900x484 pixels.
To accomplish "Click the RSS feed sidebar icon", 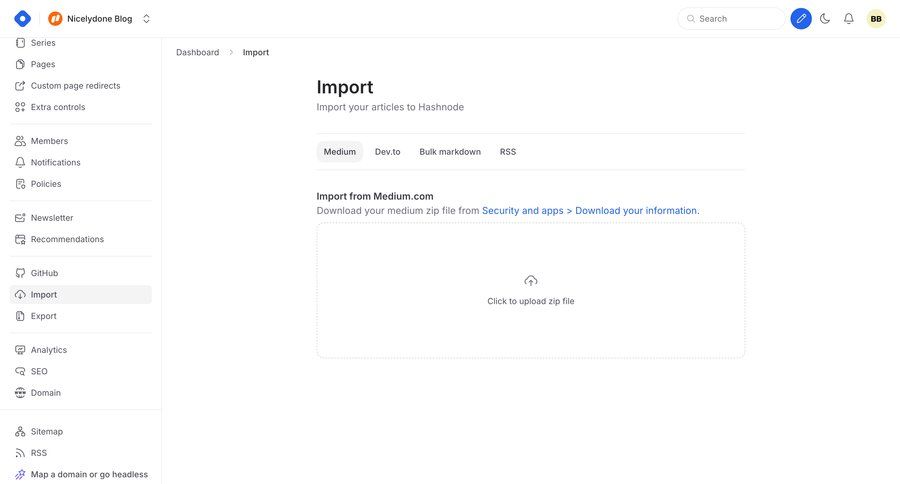I will point(20,452).
